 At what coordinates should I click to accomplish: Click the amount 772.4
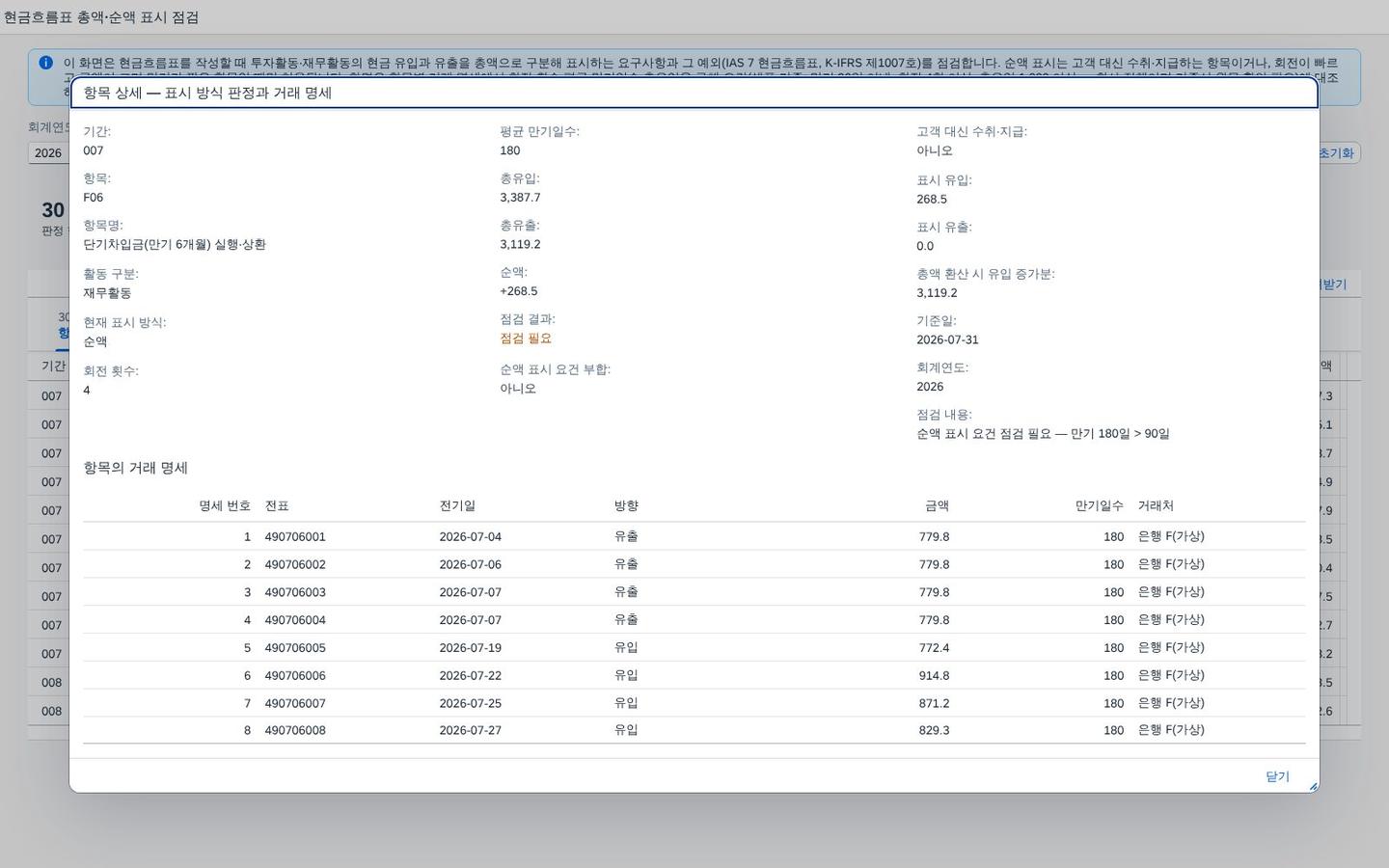934,648
